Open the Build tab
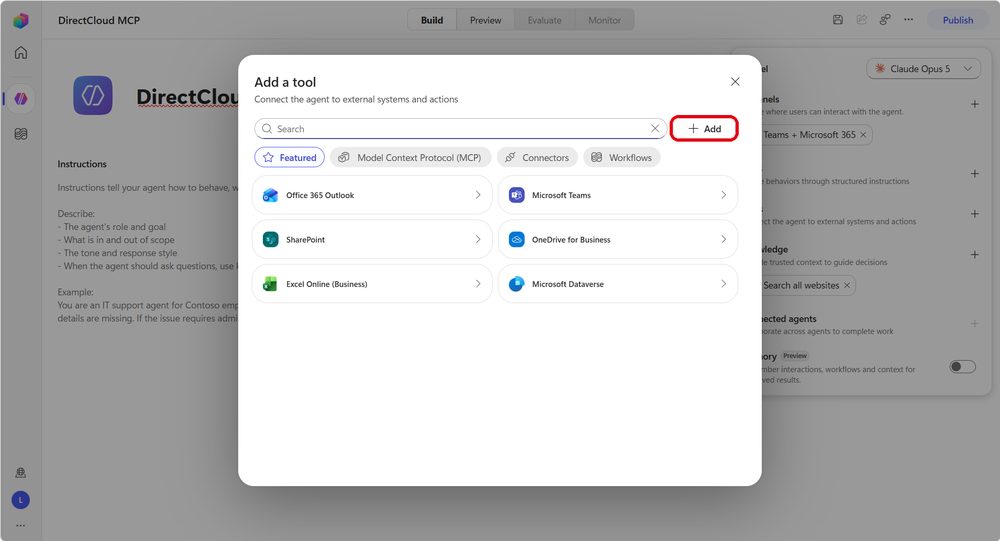 coord(432,20)
